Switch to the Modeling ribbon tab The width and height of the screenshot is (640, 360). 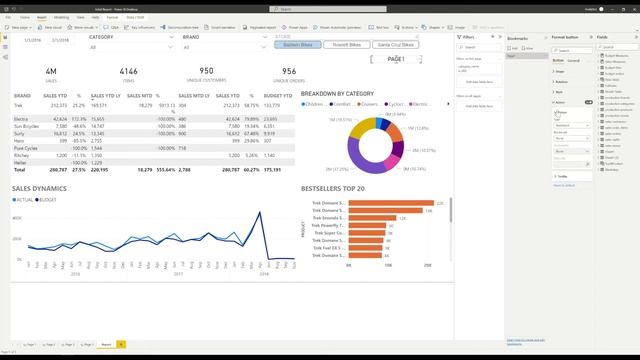(x=62, y=18)
